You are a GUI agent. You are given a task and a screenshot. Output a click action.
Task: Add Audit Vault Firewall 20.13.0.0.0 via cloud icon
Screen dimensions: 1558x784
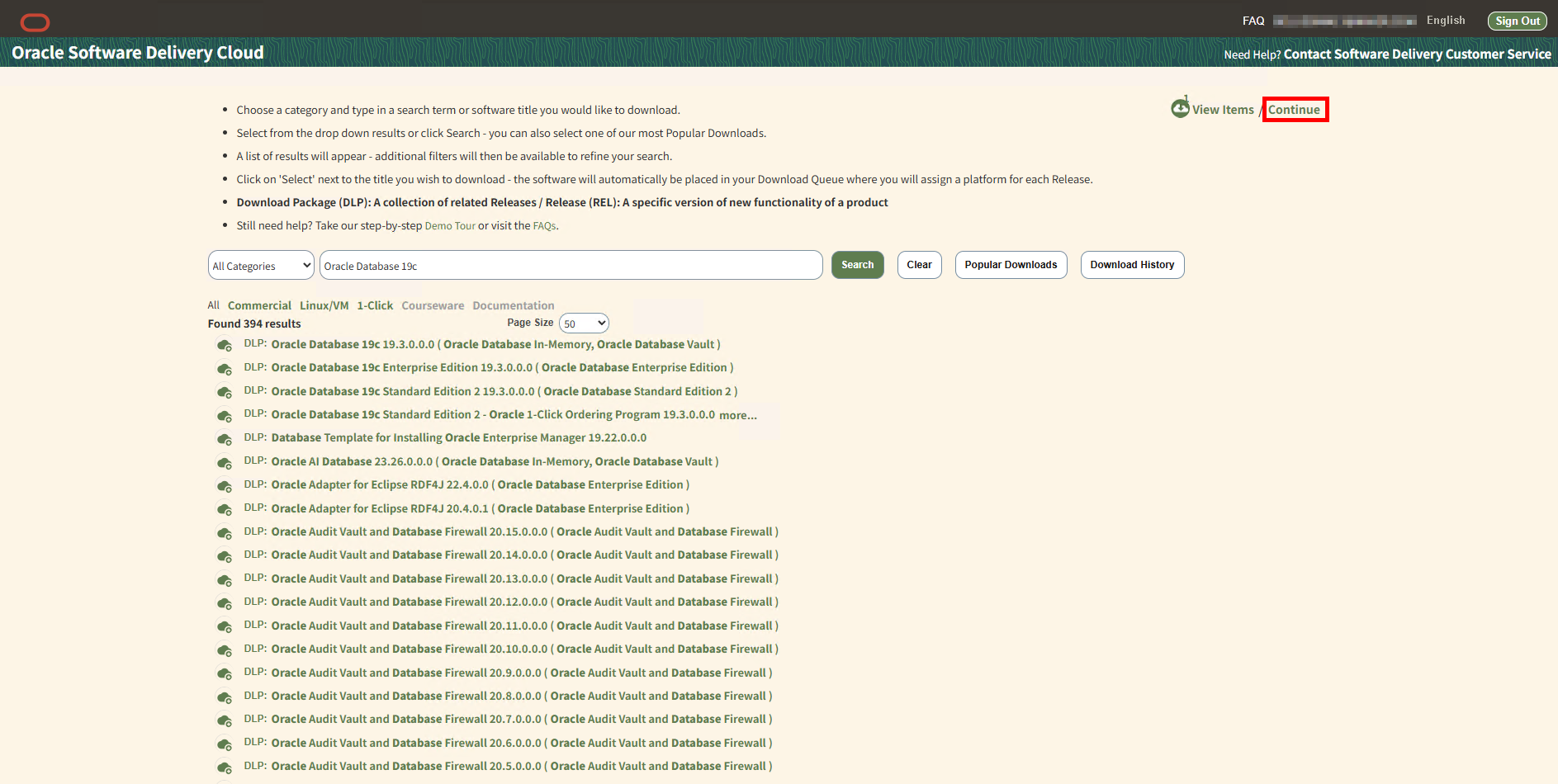click(x=224, y=579)
